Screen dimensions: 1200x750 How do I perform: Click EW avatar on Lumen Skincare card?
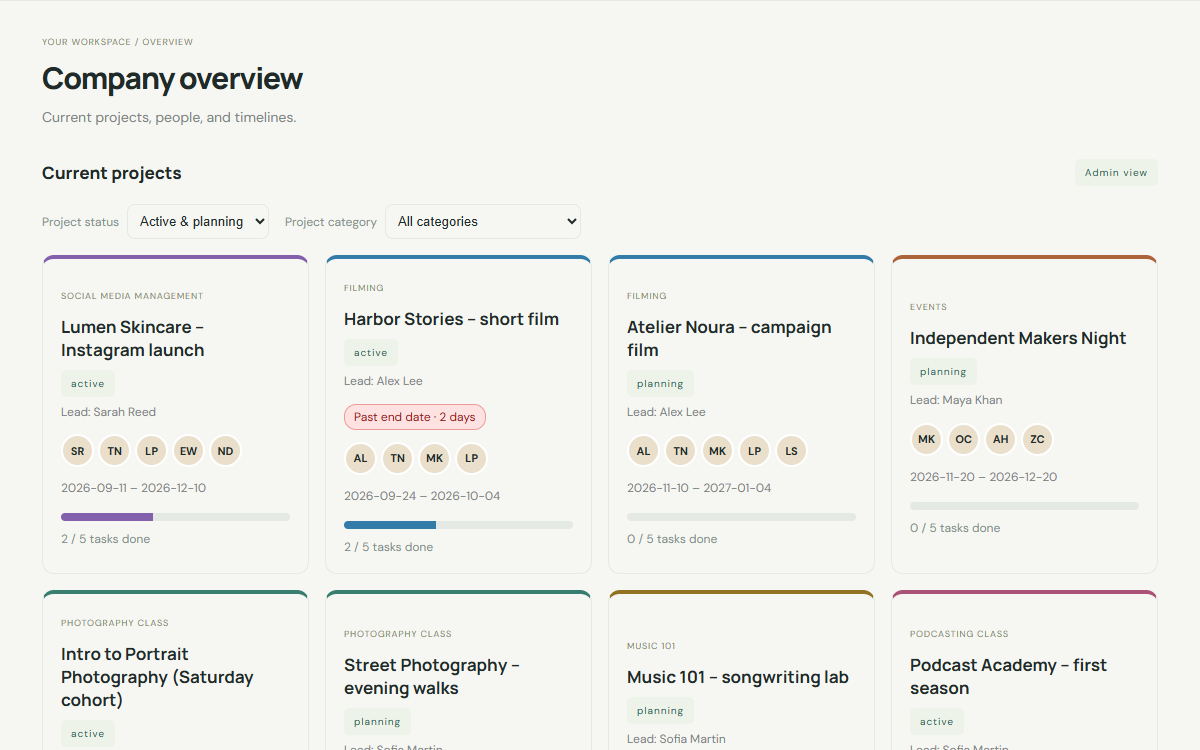pos(189,451)
